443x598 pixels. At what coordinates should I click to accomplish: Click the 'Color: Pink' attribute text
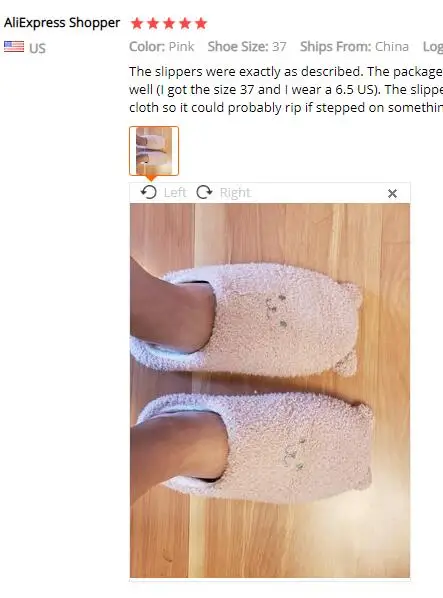pos(162,47)
